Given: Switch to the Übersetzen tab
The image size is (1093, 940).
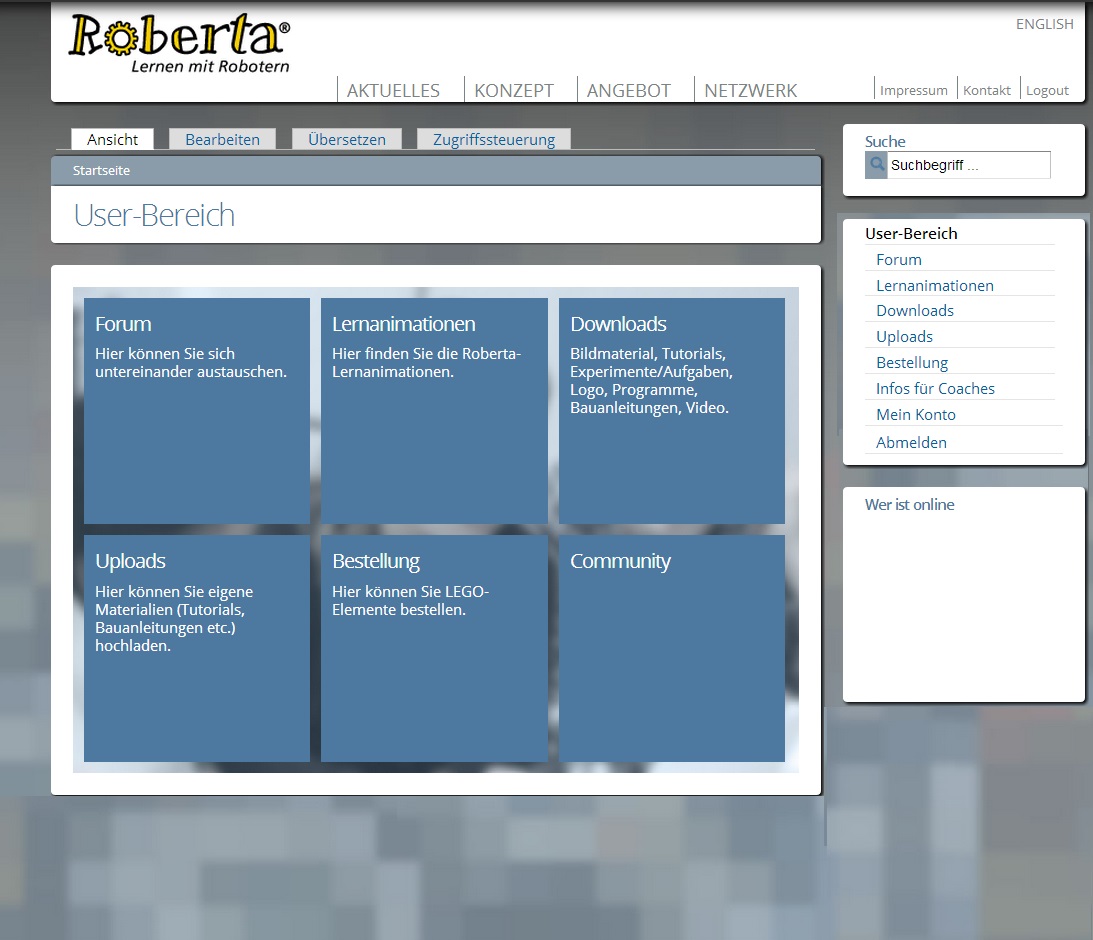Looking at the screenshot, I should click(x=346, y=139).
